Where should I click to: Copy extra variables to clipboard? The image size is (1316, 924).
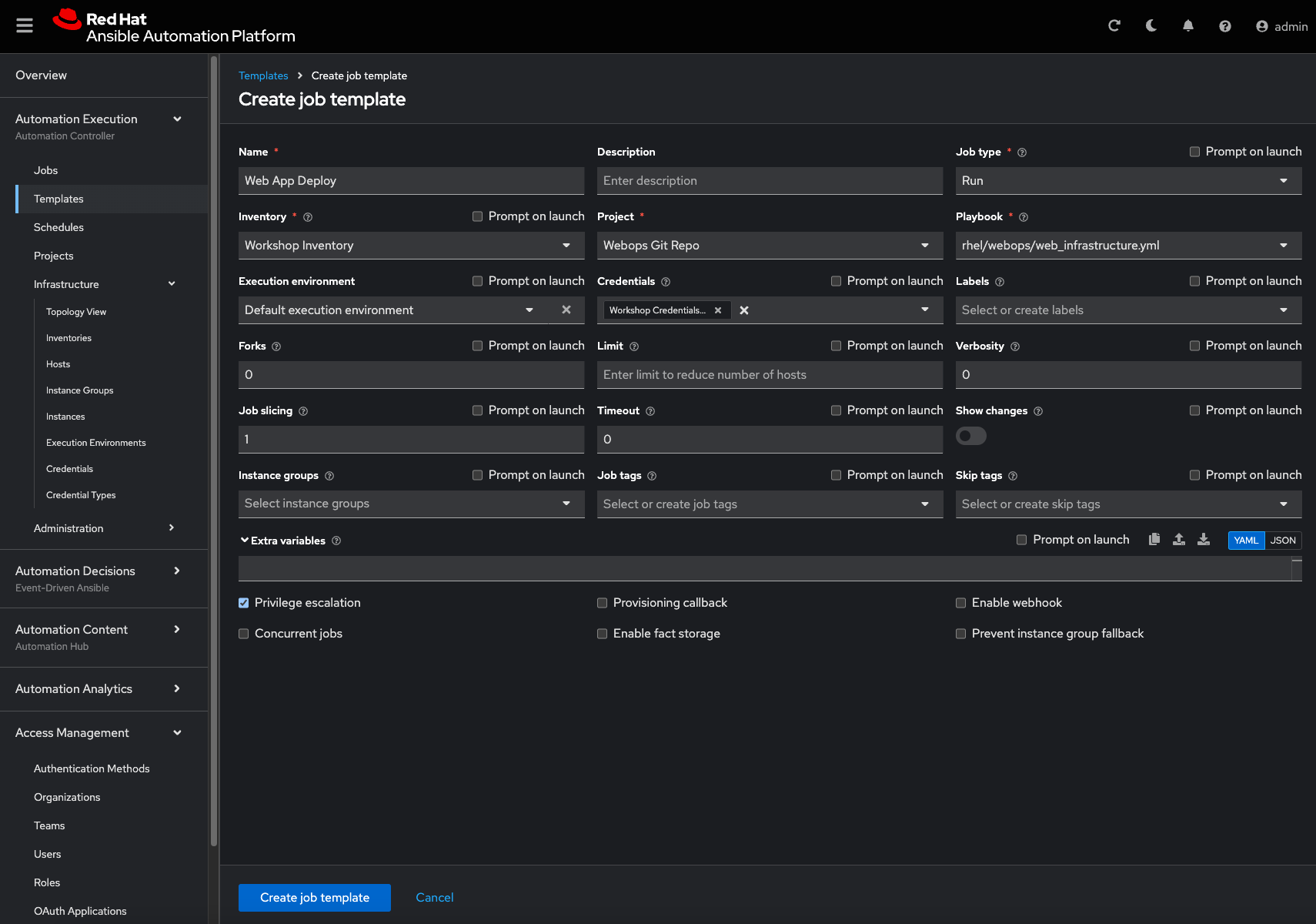point(1154,540)
